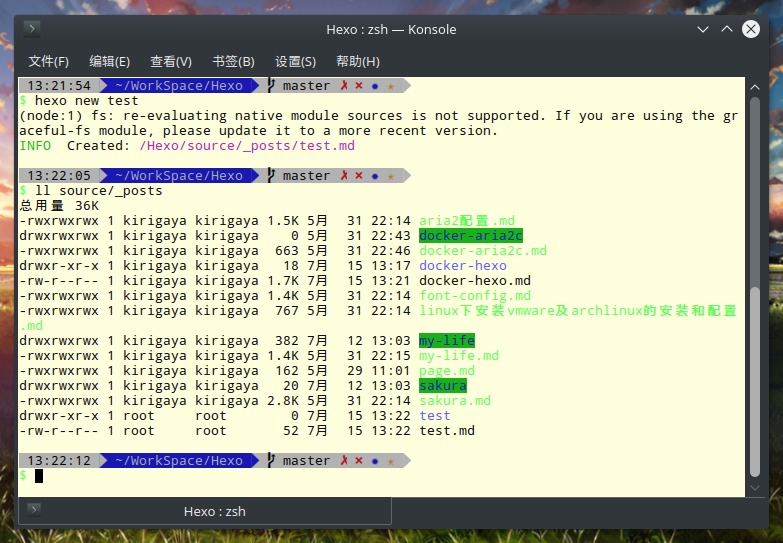Viewport: 783px width, 543px height.
Task: Click the terminal icon in the Hexo tab
Action: pos(33,510)
